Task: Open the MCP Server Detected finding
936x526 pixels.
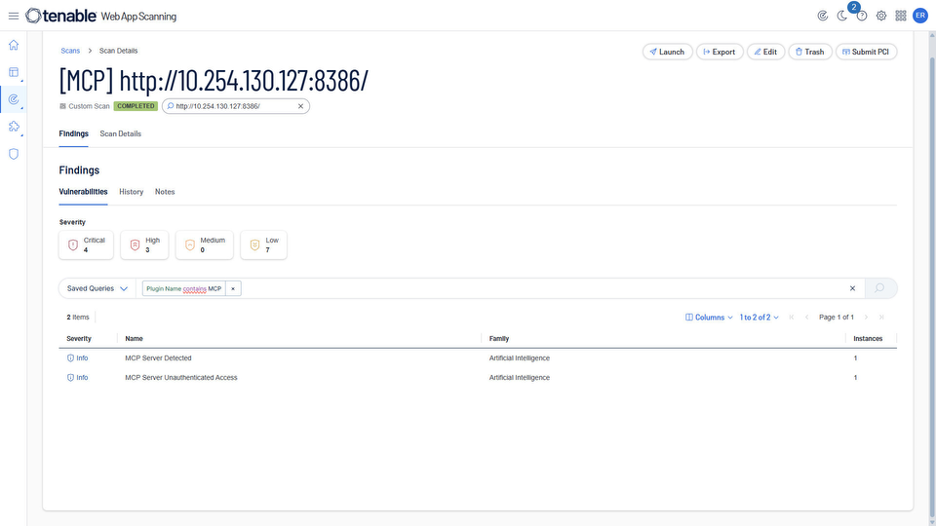Action: click(x=158, y=358)
